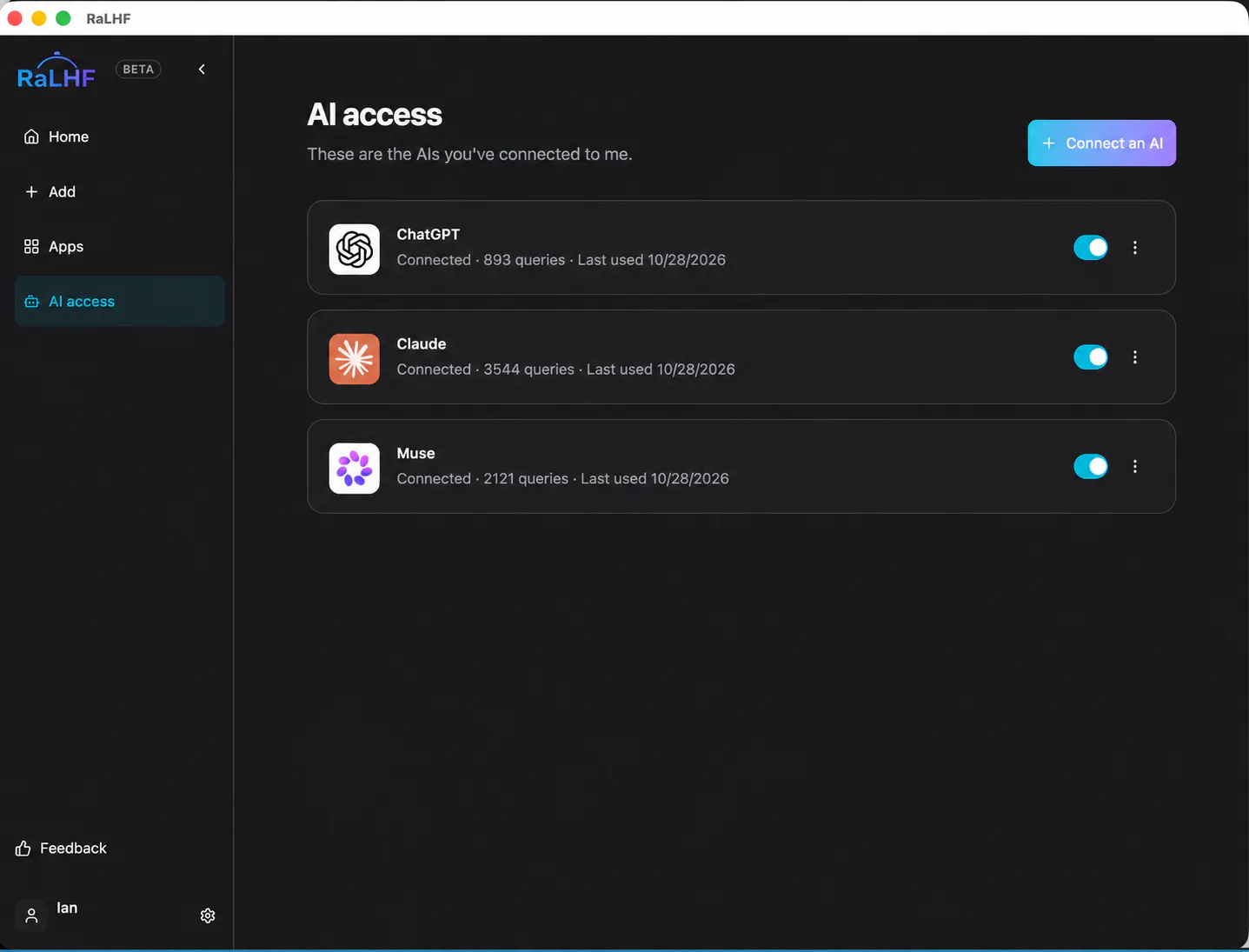The height and width of the screenshot is (952, 1249).
Task: Click the Connect an AI button
Action: 1102,143
